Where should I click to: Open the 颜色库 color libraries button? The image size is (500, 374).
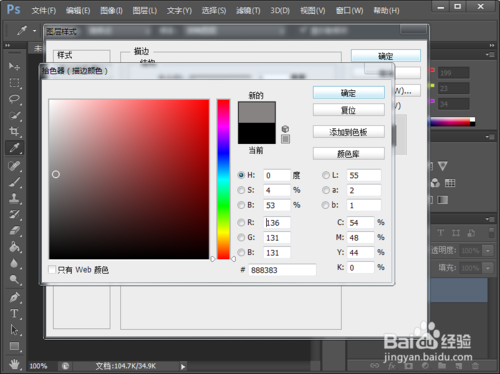pos(349,154)
